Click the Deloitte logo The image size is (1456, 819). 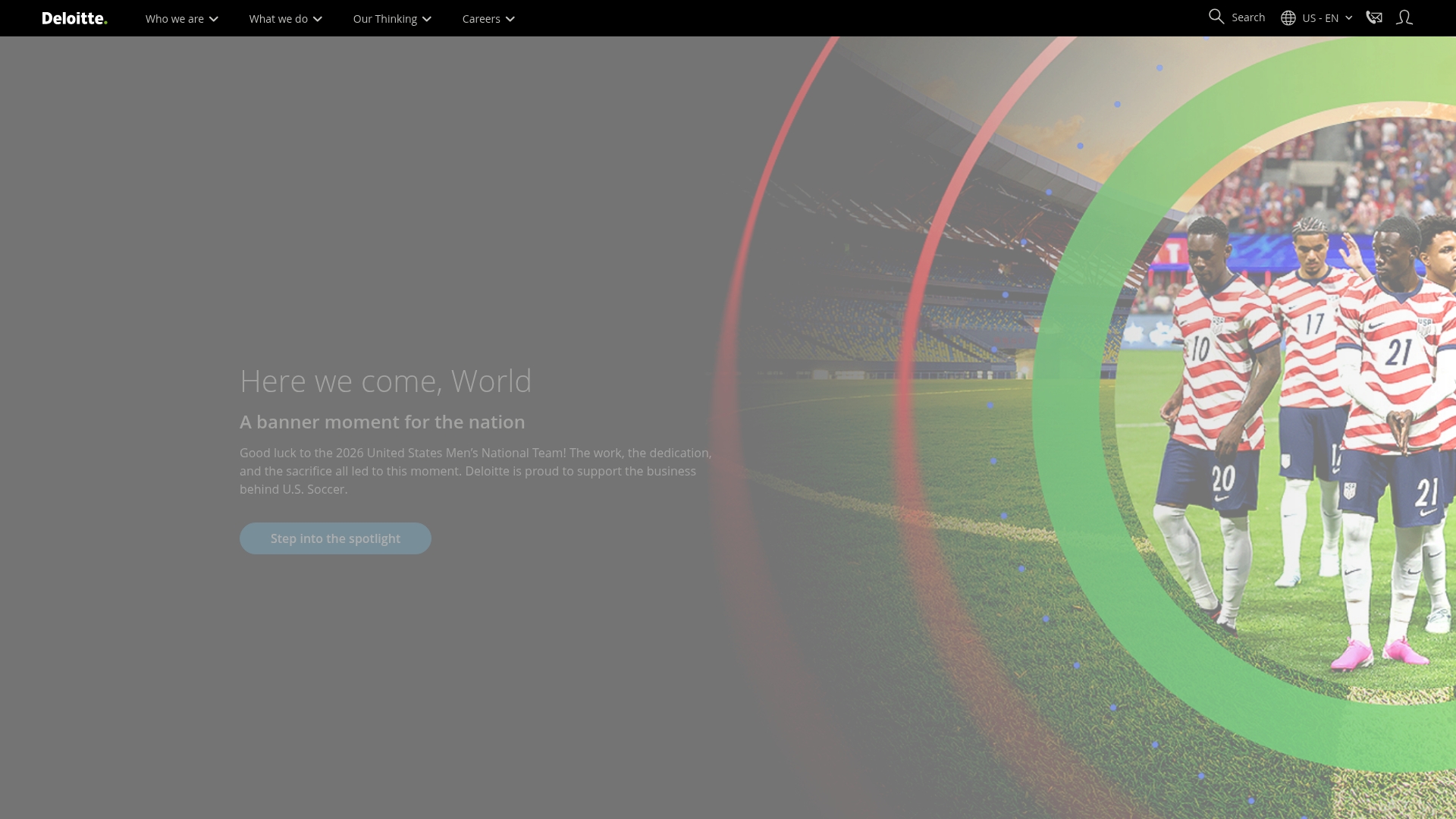coord(74,18)
